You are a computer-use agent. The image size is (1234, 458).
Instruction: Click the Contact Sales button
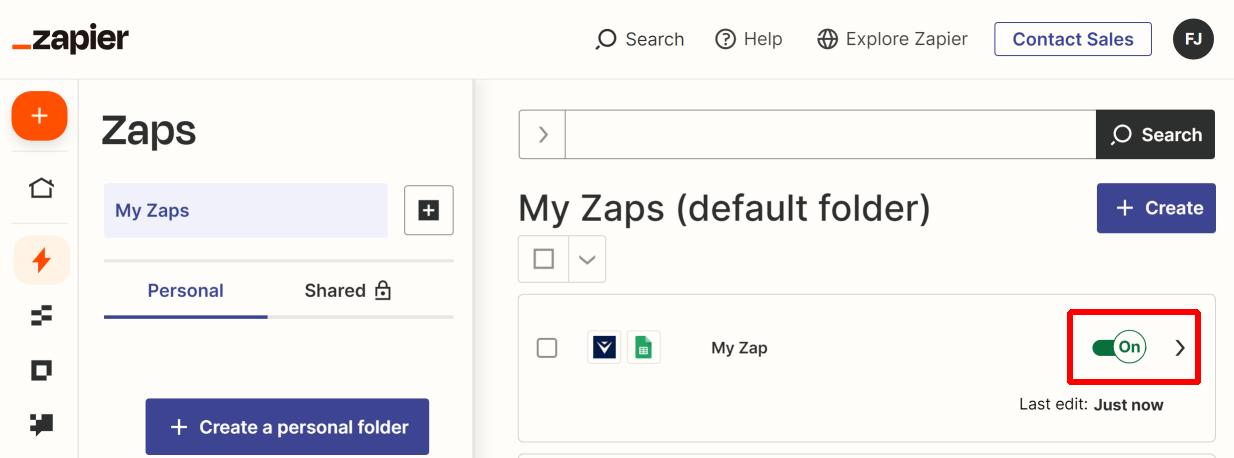pos(1073,39)
